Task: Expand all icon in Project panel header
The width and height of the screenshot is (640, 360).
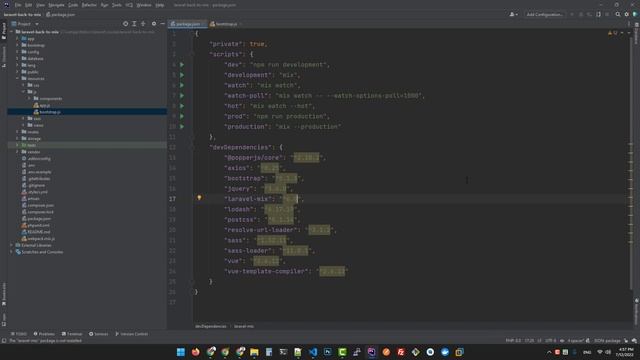Action: 134,24
